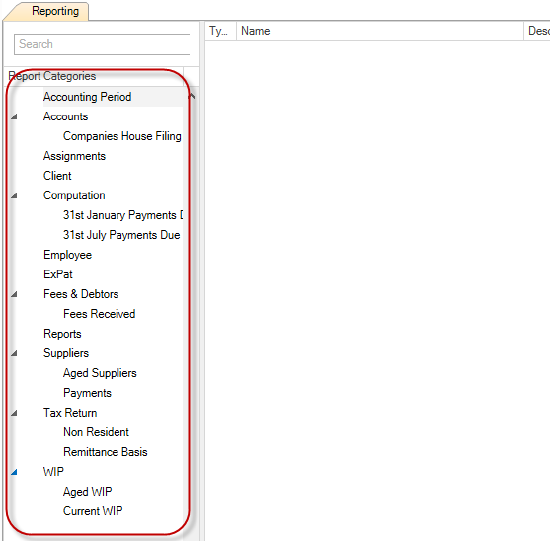Collapse the Tax Return tree node
Screen dimensions: 550x541
(14, 413)
